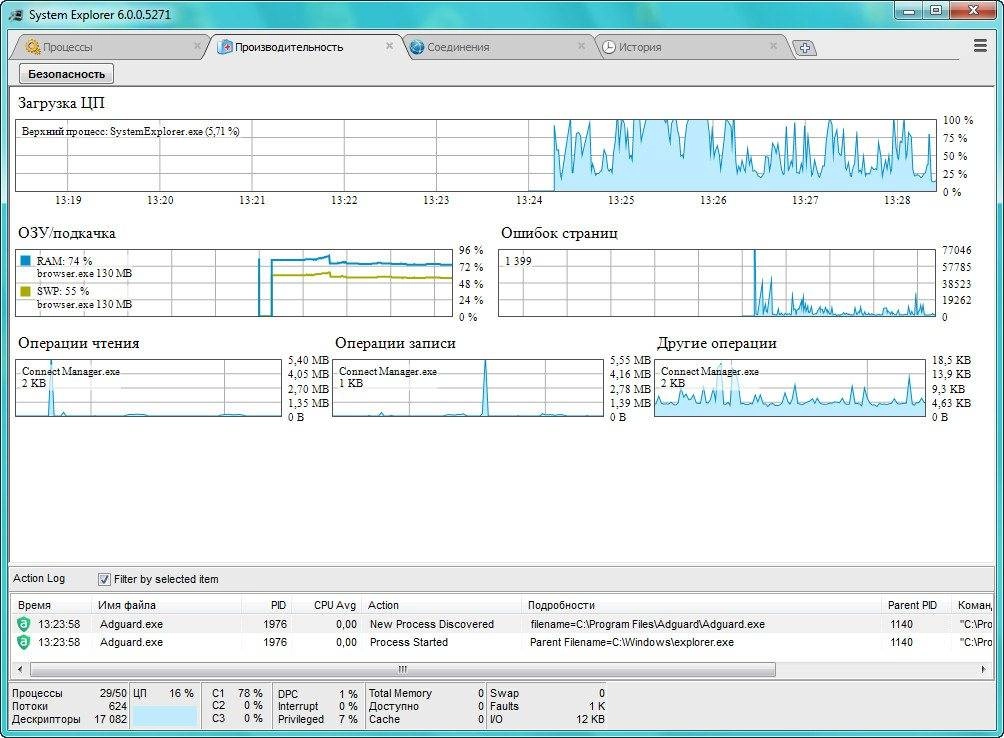The height and width of the screenshot is (738, 1004).
Task: Click the blue RAM legend swatch
Action: [26, 261]
